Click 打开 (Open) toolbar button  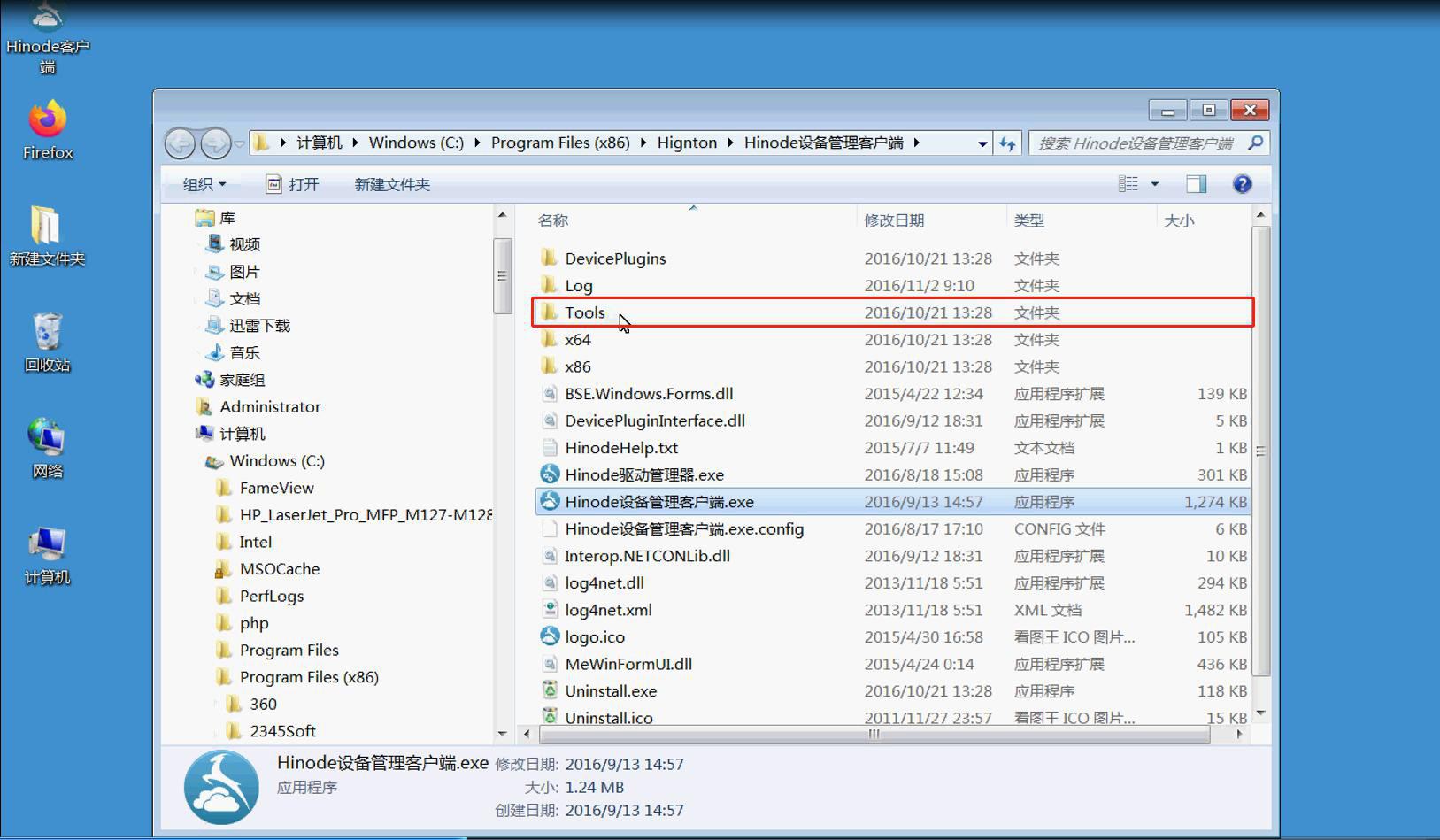pos(292,184)
